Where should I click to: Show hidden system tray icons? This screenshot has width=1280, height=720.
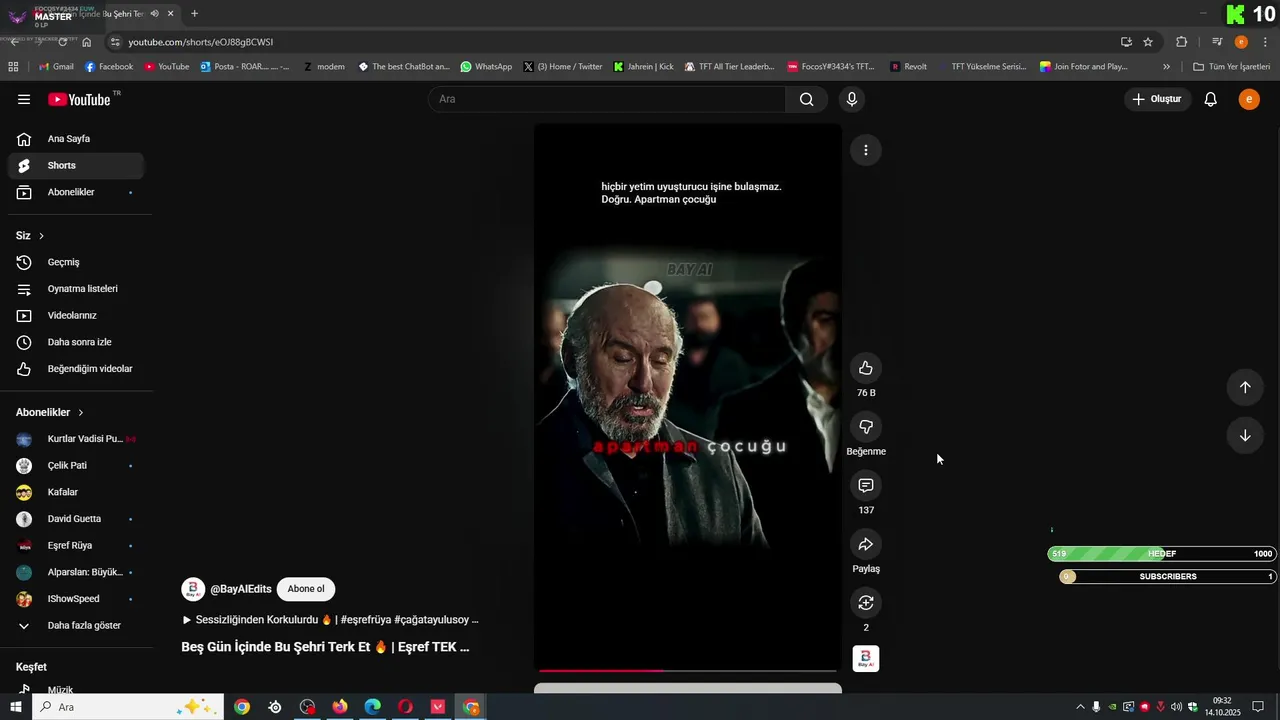(x=1080, y=707)
